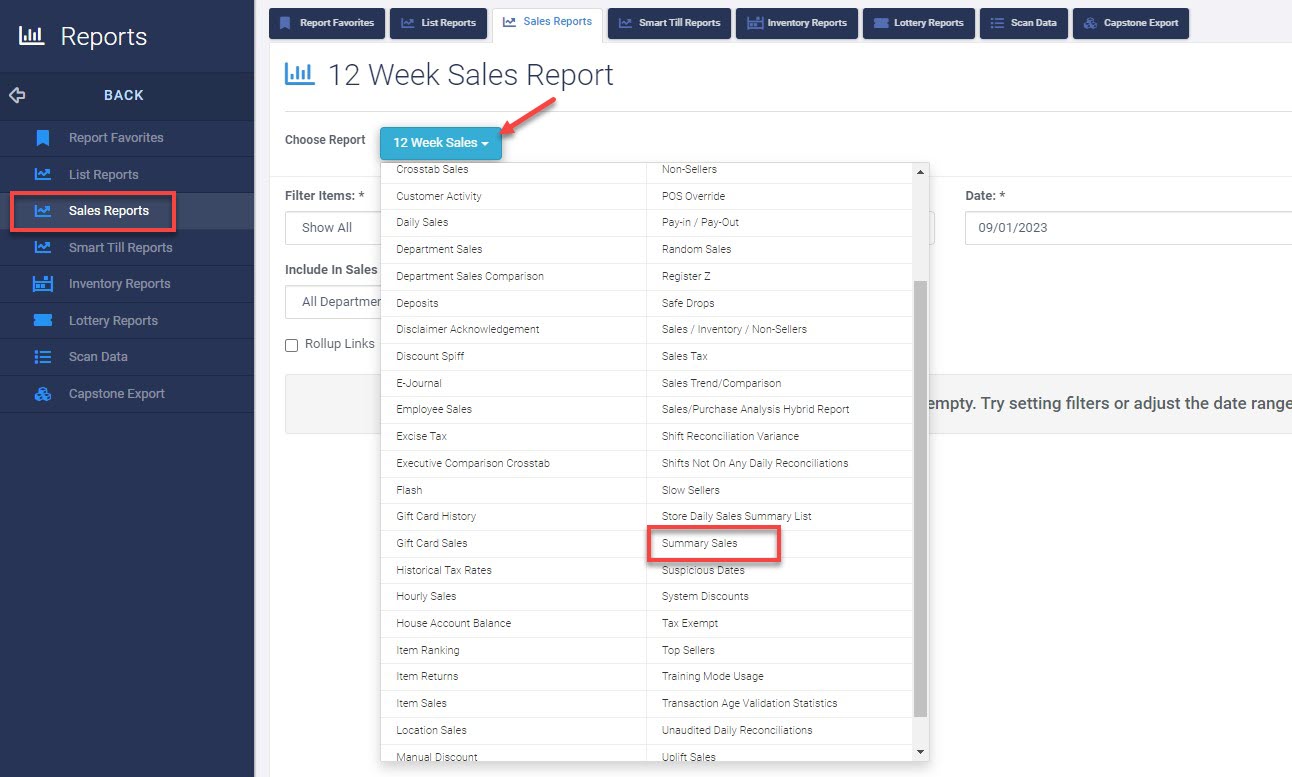The image size is (1292, 777).
Task: Click the Lottery Reports ticket icon in sidebar
Action: tap(42, 320)
